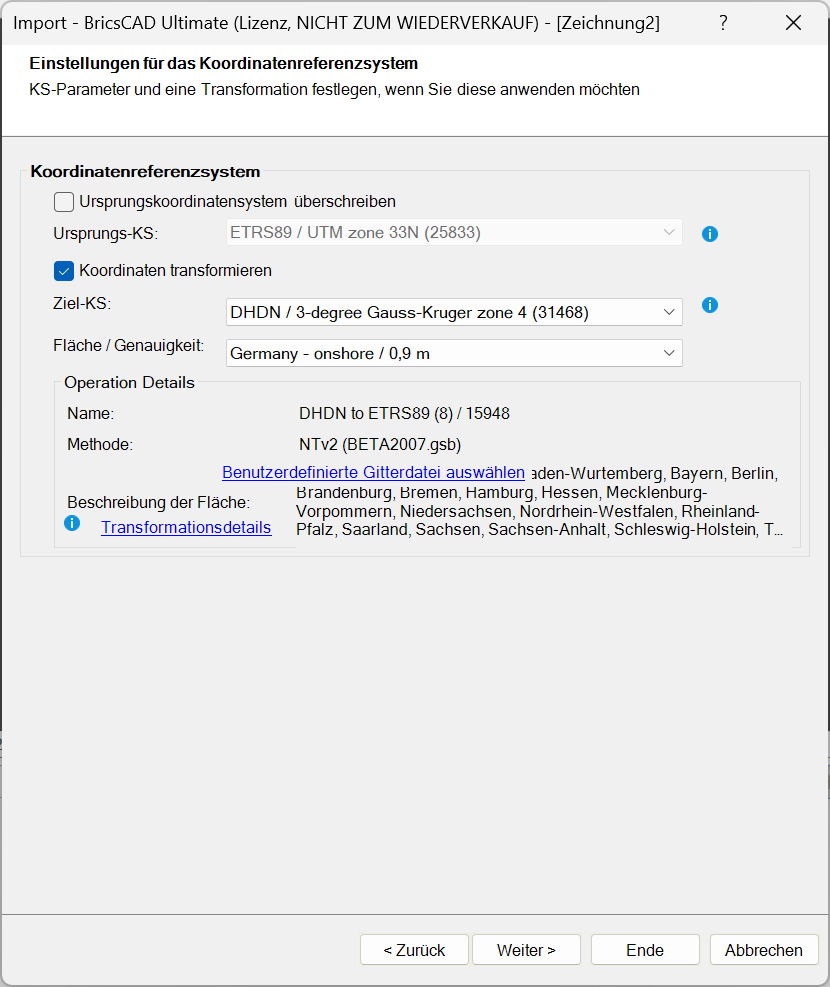Screen dimensions: 830x987
Task: Click the info icon beside the Ziel-KS dropdown
Action: (x=710, y=305)
